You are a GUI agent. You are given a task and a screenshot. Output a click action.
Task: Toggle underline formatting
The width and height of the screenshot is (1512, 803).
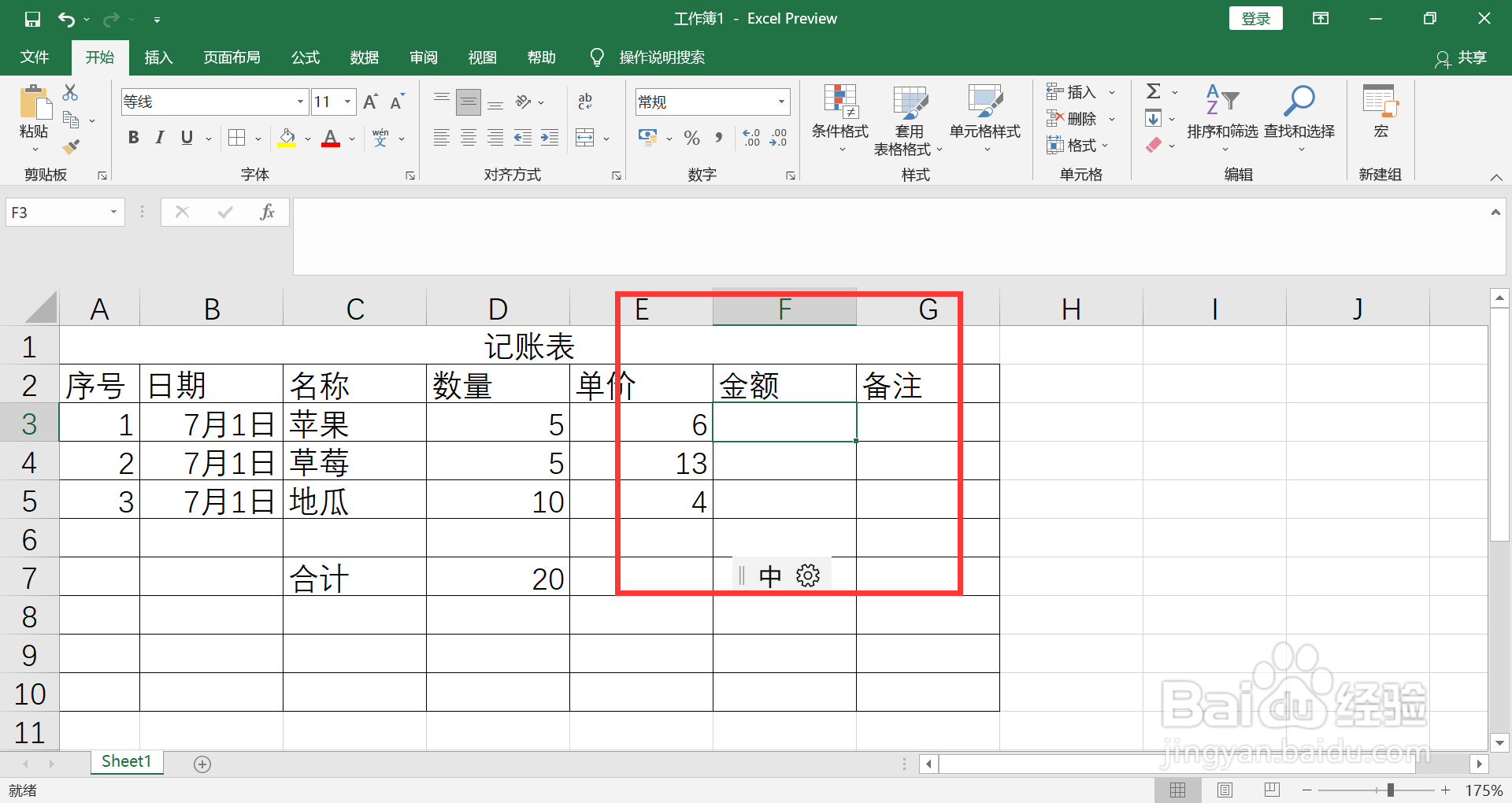tap(186, 138)
